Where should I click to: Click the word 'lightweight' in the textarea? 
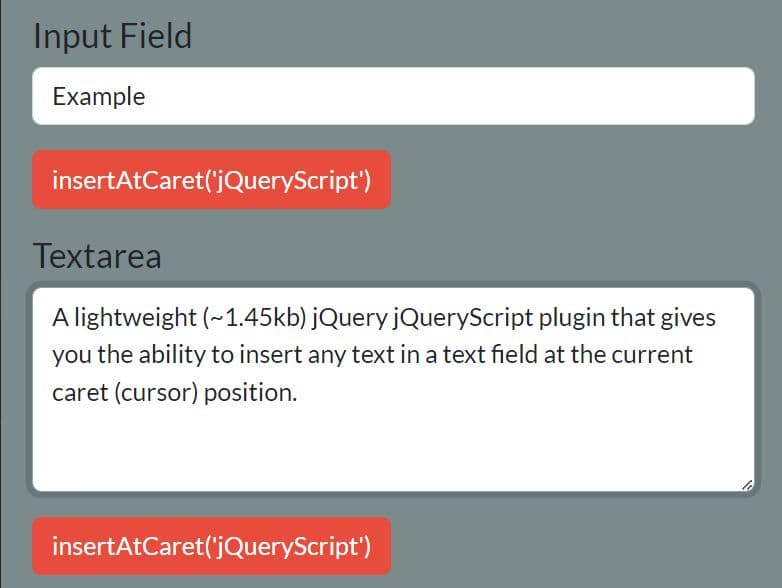135,318
